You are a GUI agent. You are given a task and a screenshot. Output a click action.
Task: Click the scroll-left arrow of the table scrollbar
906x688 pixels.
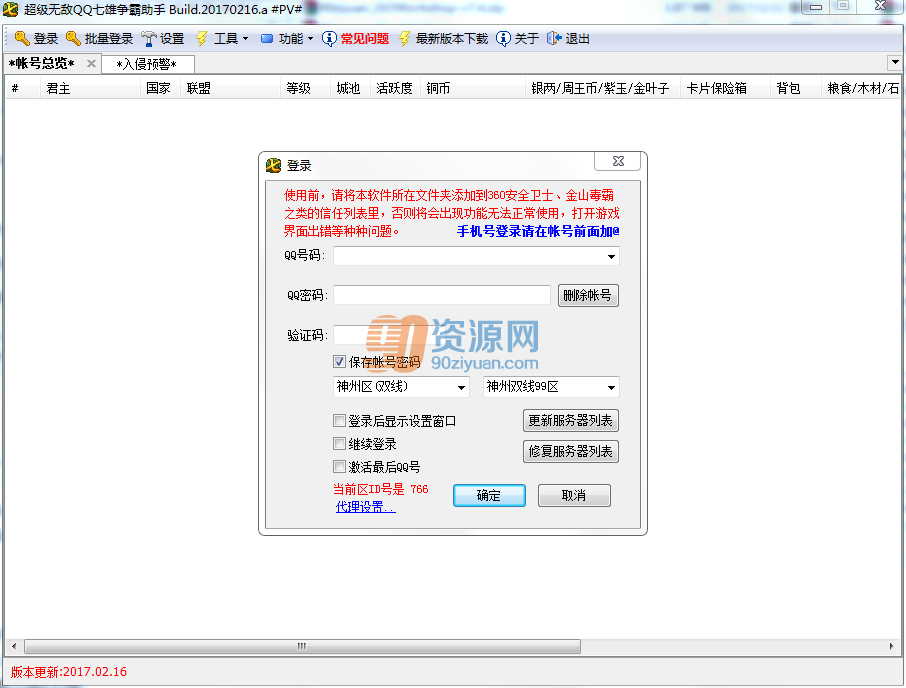[x=14, y=646]
